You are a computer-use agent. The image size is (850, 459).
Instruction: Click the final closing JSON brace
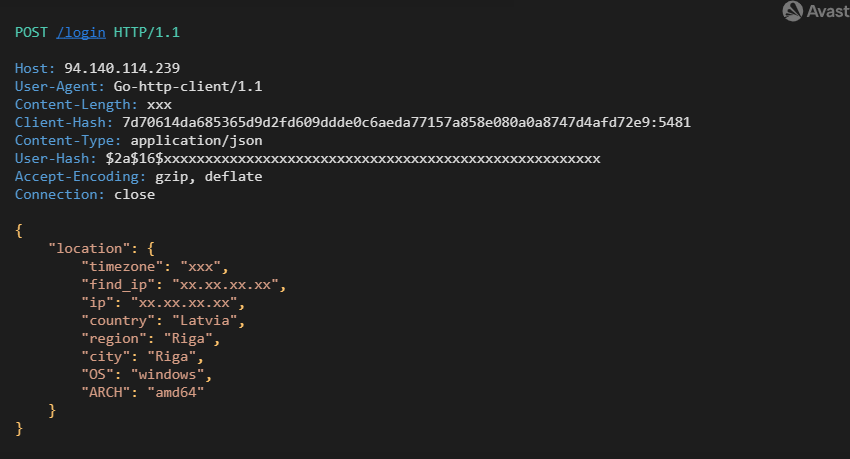(19, 429)
